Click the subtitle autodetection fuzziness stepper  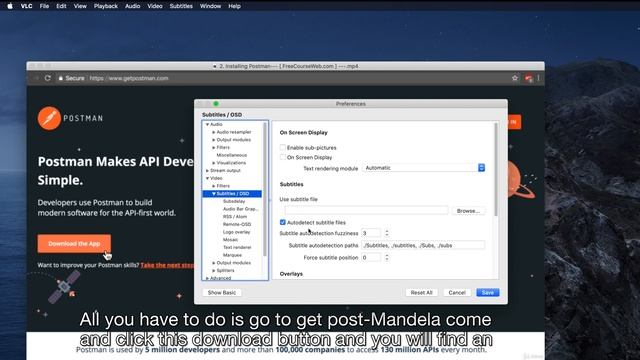pyautogui.click(x=387, y=233)
